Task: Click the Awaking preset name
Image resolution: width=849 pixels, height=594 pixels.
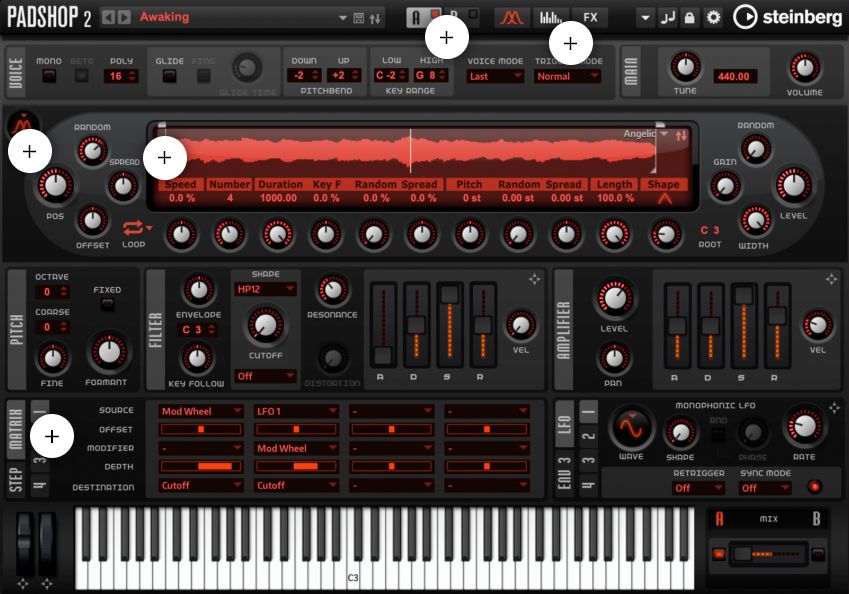Action: (163, 16)
